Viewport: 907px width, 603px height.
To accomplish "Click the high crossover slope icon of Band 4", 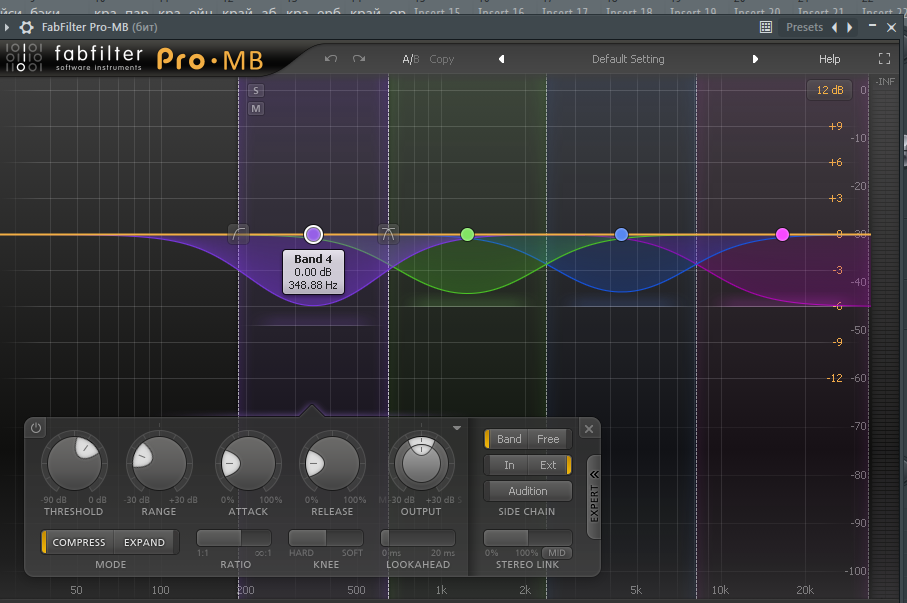I will 388,234.
